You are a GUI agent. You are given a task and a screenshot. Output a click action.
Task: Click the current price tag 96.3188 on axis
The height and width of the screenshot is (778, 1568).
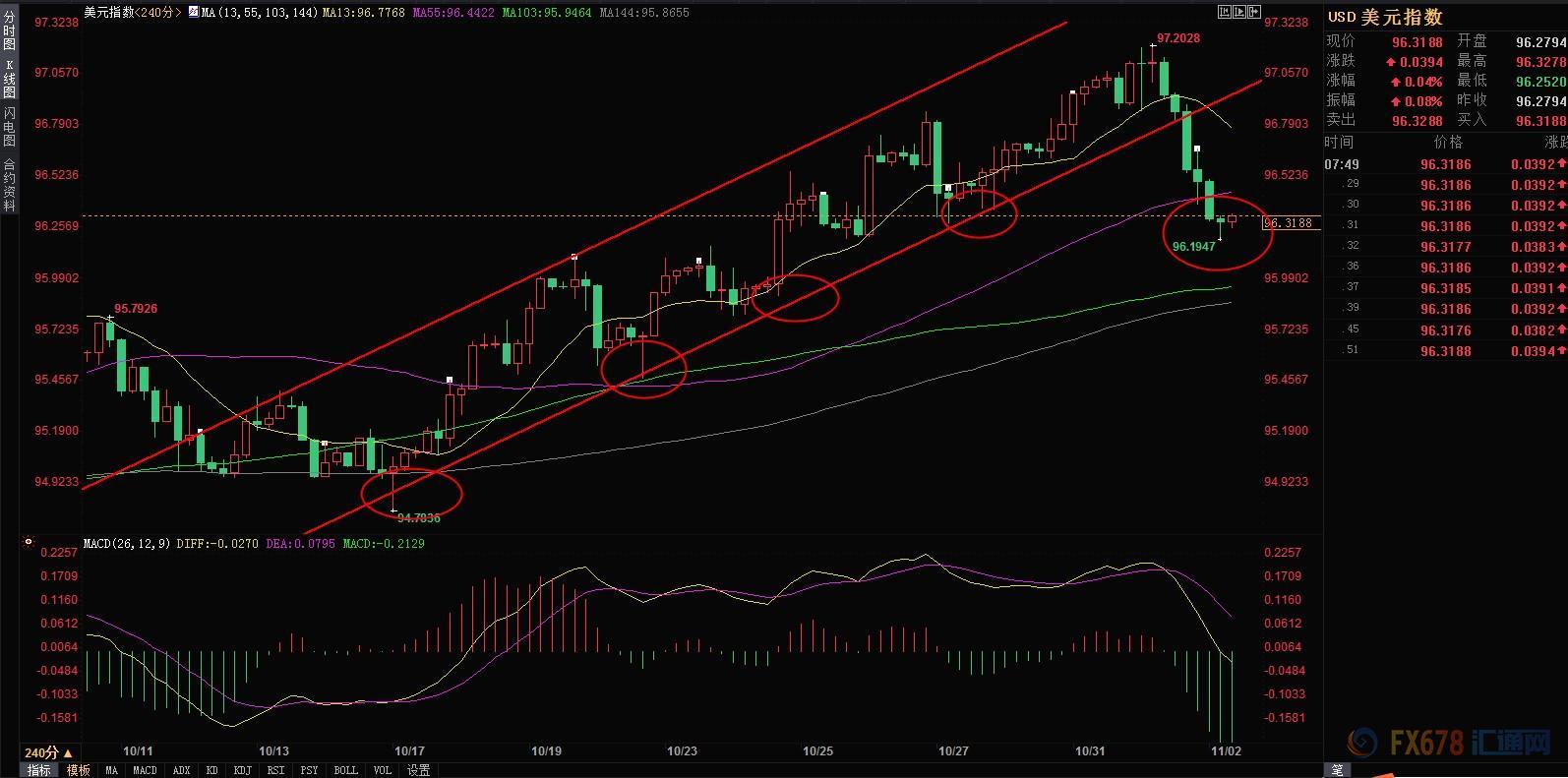pos(1293,223)
